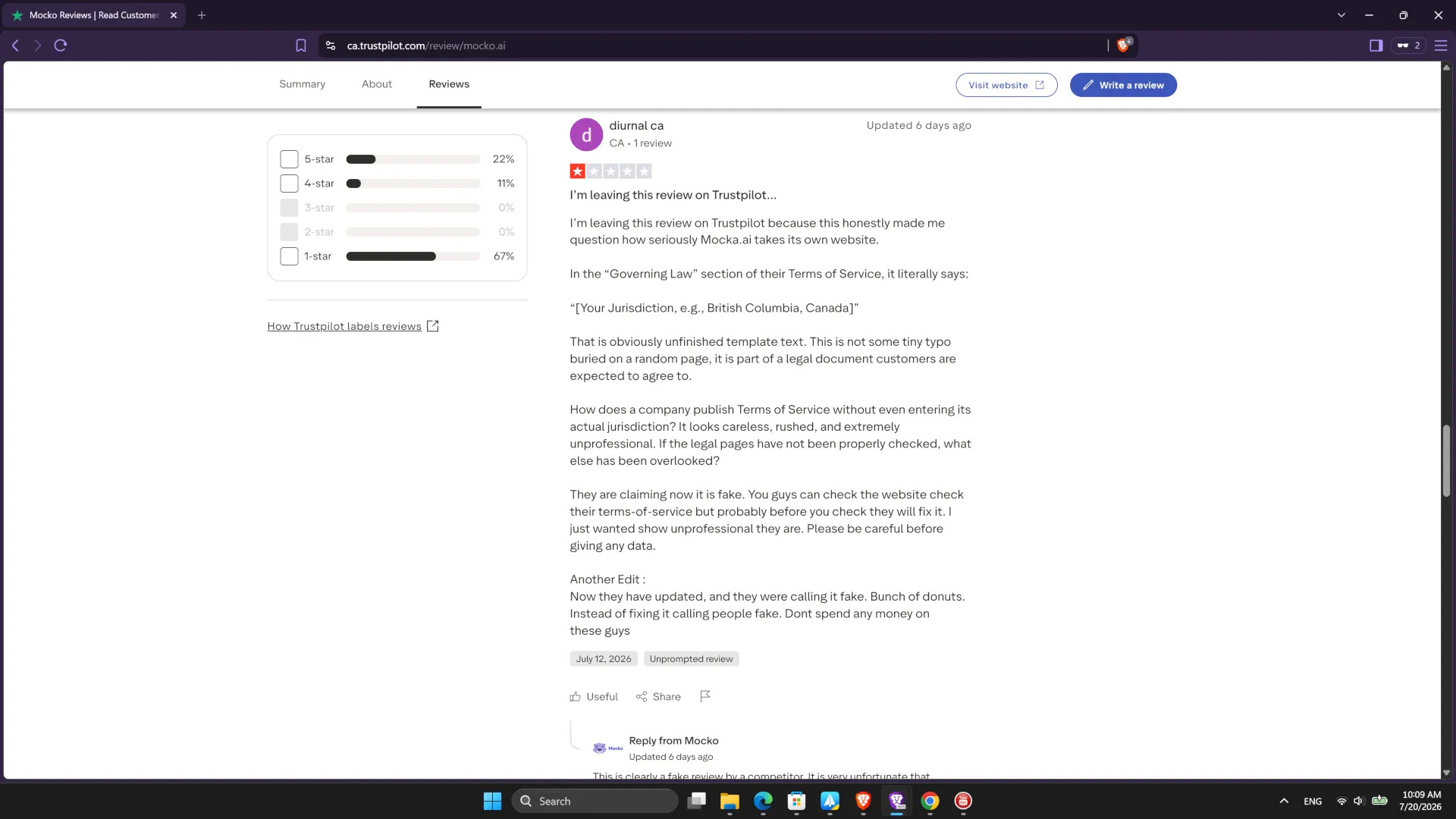1456x819 pixels.
Task: Click the one-star rating graphic
Action: [610, 171]
